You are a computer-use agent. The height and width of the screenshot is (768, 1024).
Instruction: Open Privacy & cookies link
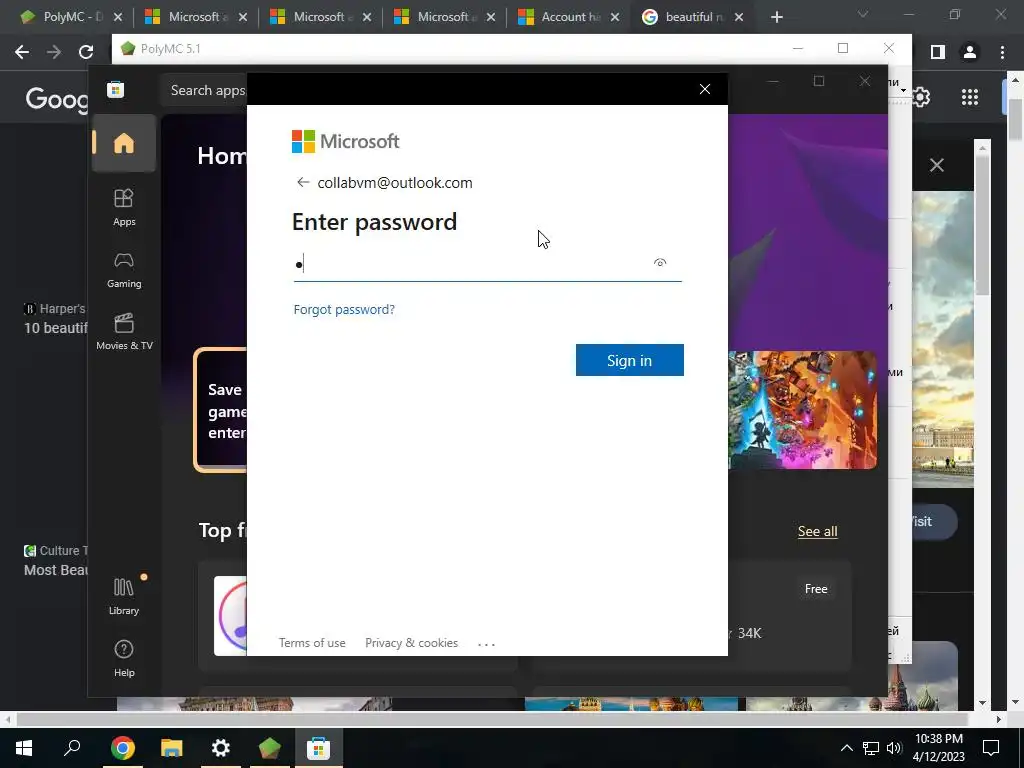point(411,643)
